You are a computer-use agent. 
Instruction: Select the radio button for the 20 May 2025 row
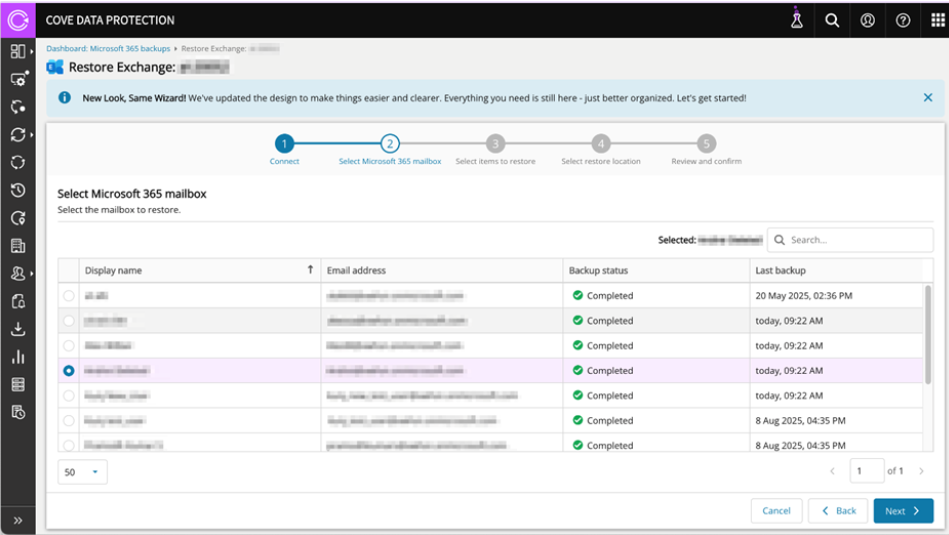click(68, 295)
